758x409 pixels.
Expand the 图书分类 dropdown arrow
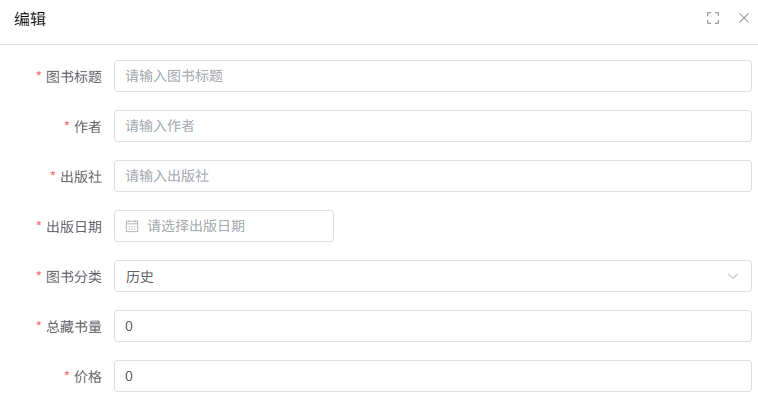734,276
